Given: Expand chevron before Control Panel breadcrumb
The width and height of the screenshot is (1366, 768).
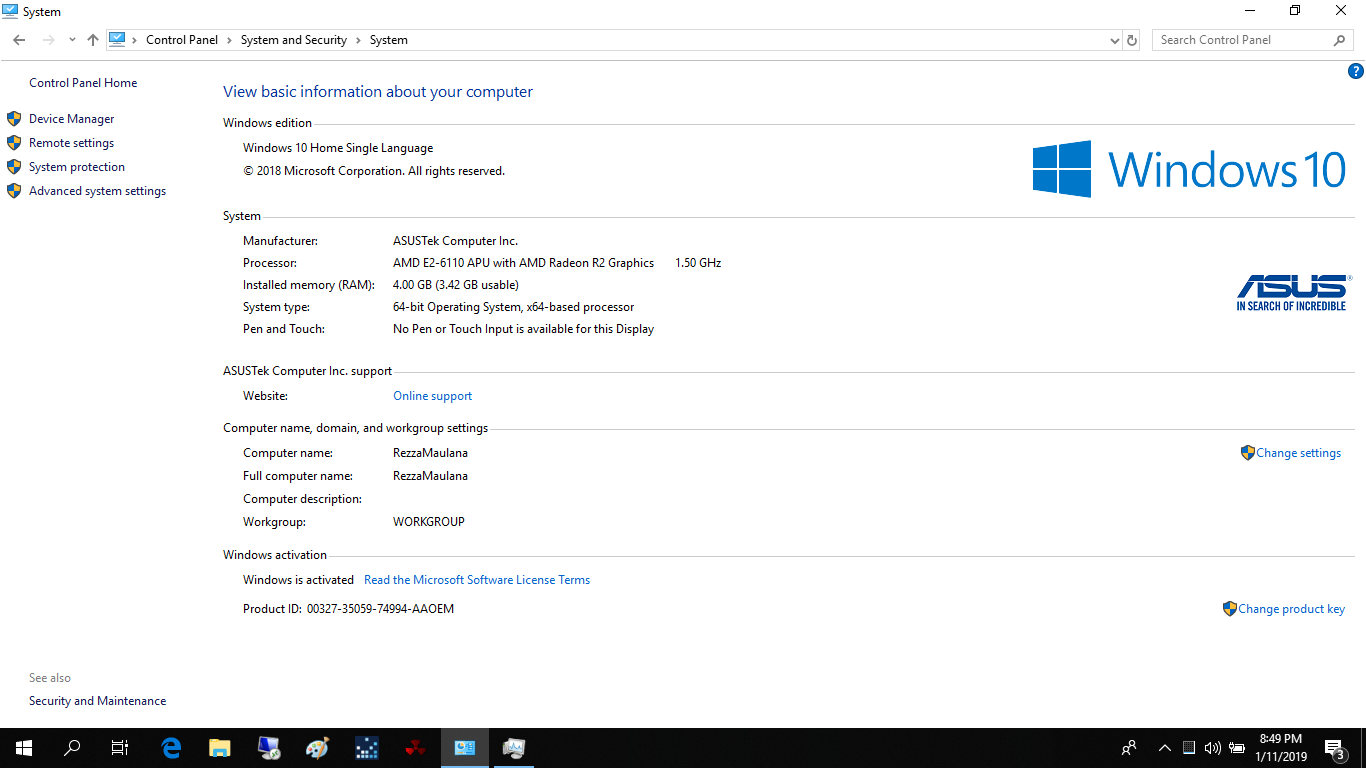Looking at the screenshot, I should click(135, 40).
